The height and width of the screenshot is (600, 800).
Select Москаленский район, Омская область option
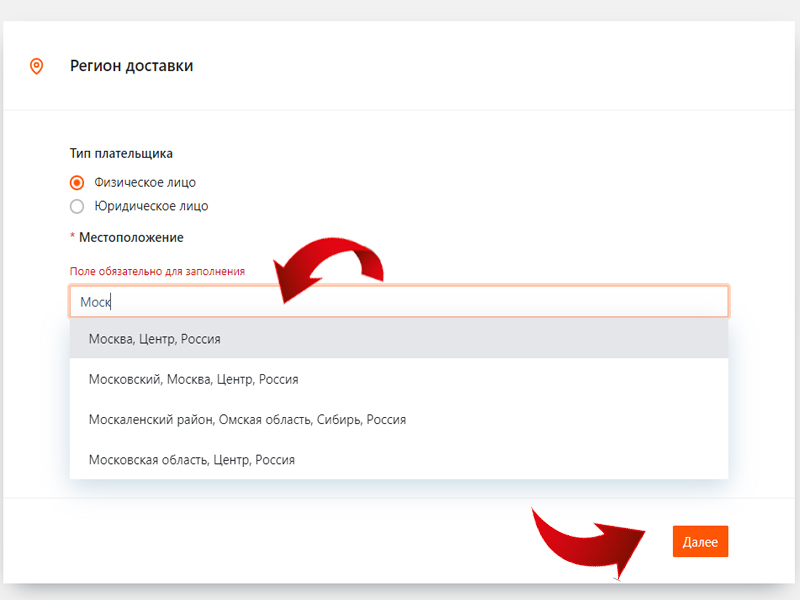247,420
